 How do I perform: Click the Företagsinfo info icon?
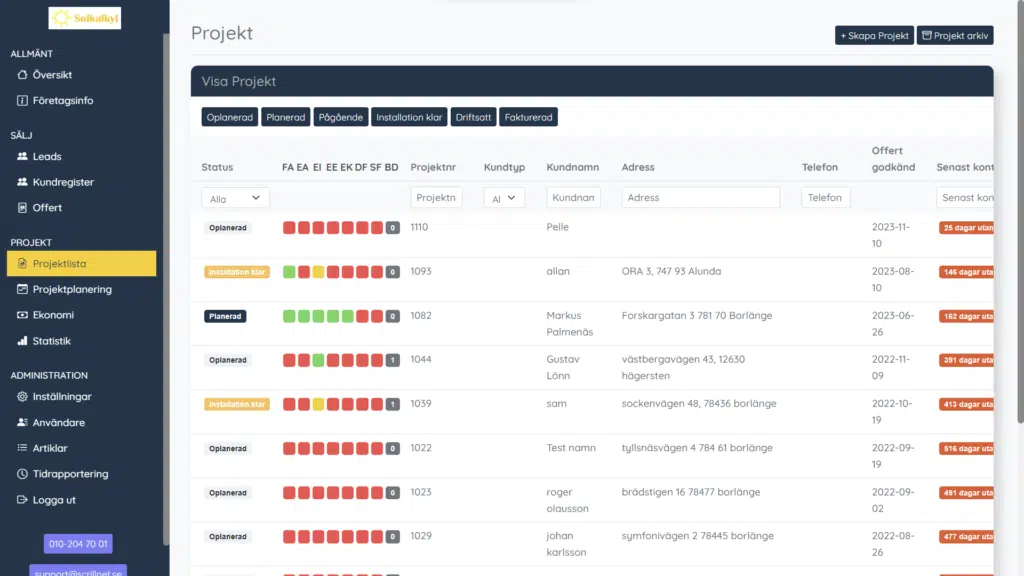(22, 101)
